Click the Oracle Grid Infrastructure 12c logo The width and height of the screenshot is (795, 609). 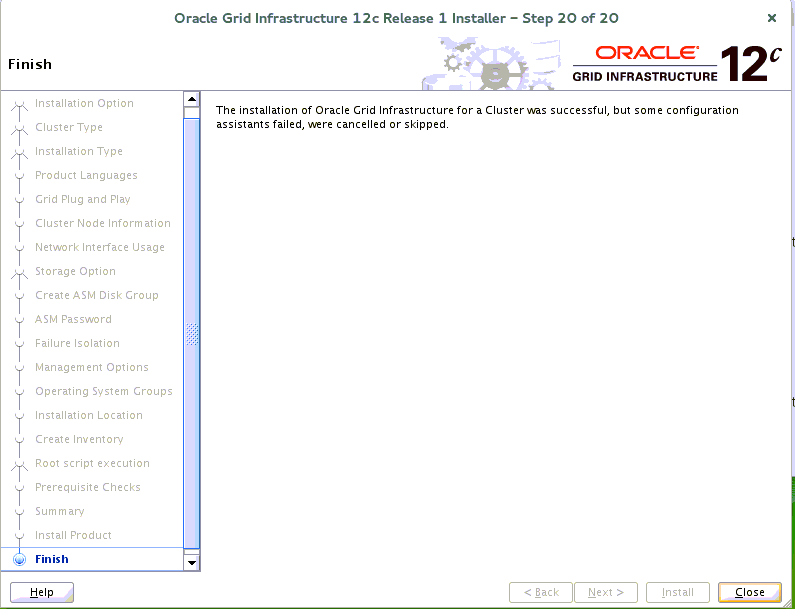677,64
